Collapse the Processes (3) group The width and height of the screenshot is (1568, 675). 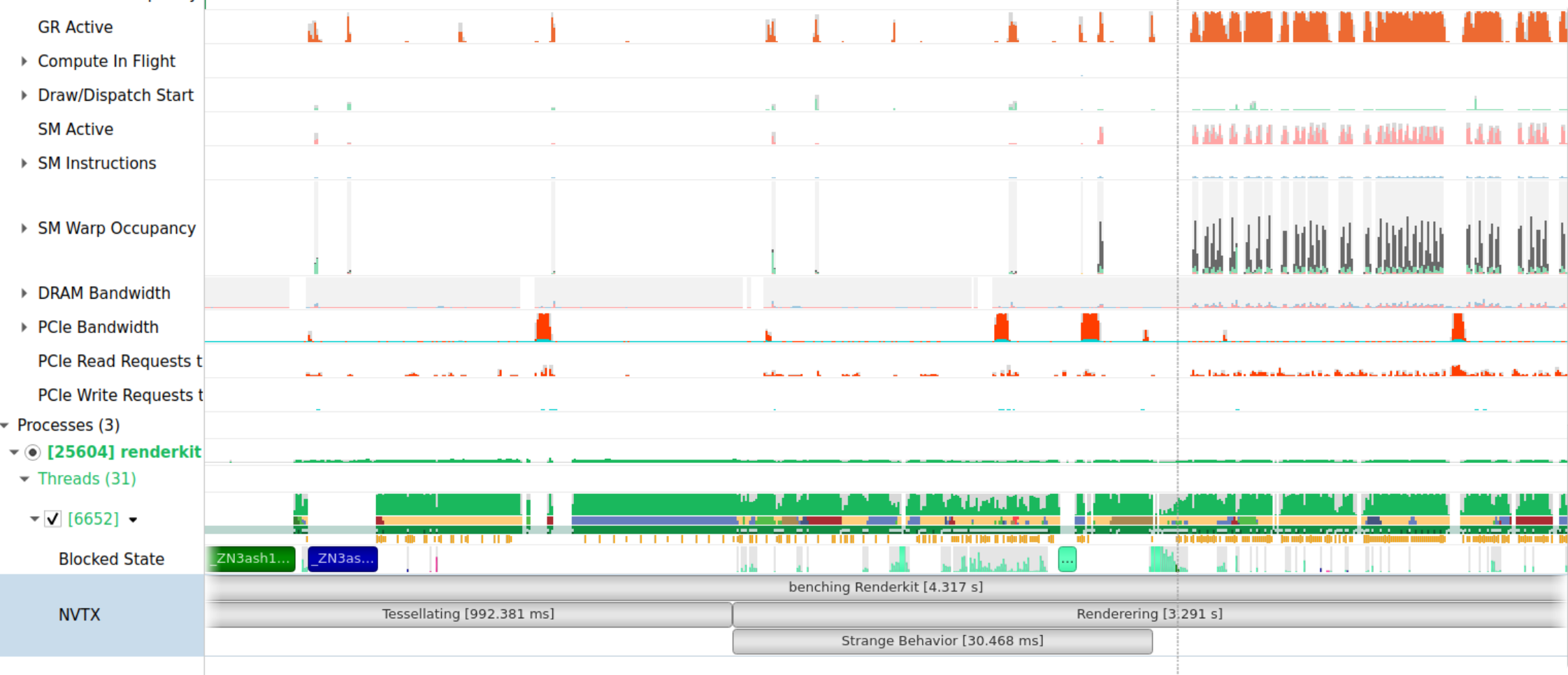[5, 425]
